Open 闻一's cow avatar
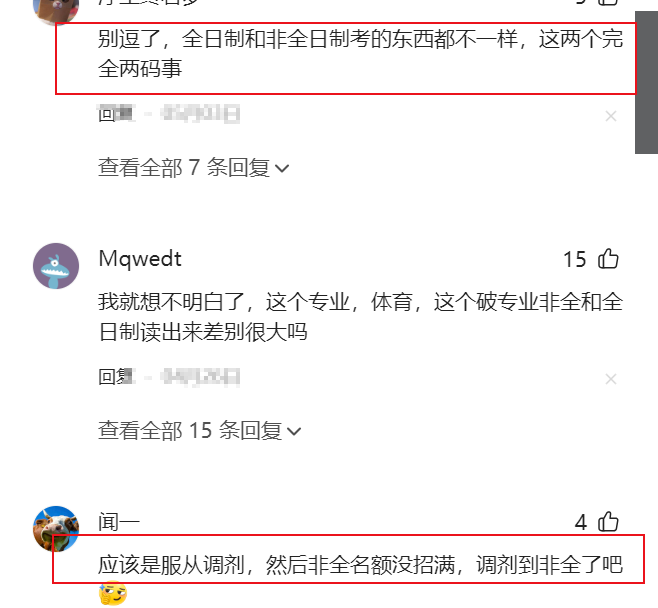The image size is (658, 608). (x=56, y=529)
